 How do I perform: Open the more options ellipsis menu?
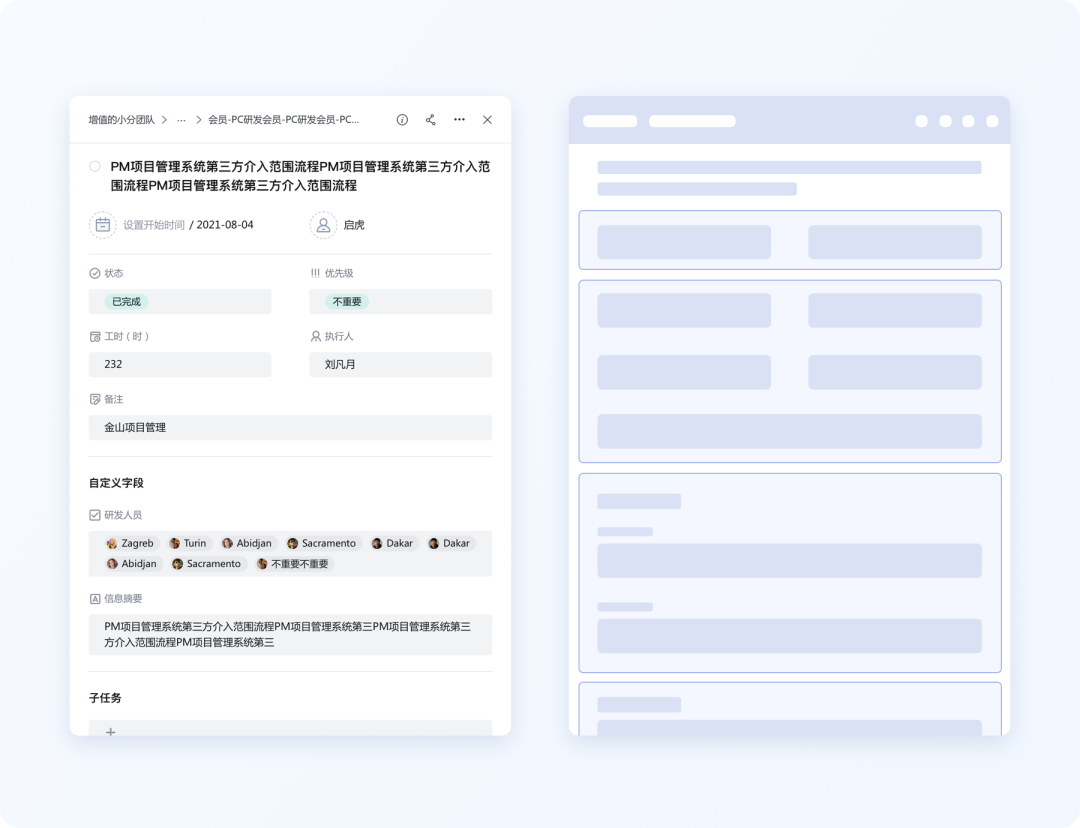pos(459,120)
